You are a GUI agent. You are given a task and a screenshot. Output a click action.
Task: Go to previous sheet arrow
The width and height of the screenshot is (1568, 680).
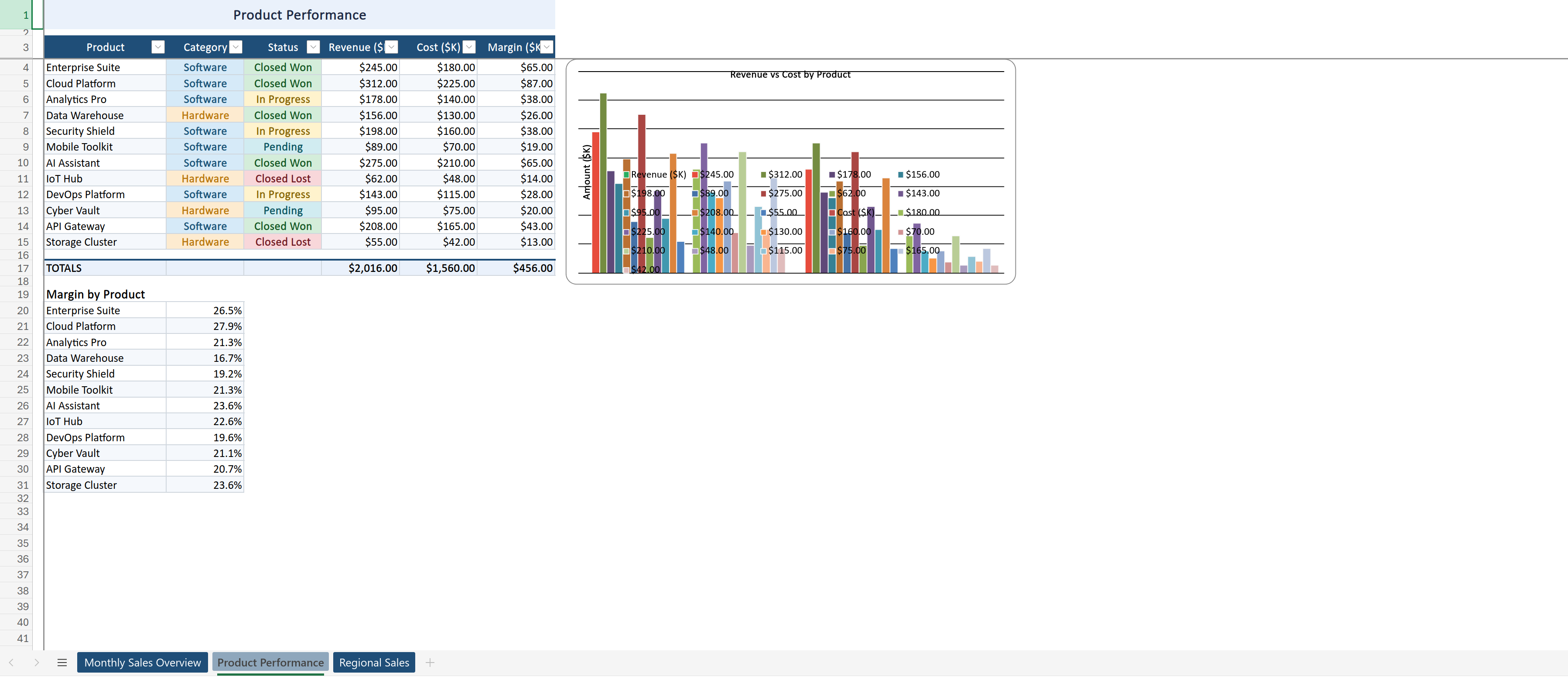[x=11, y=663]
